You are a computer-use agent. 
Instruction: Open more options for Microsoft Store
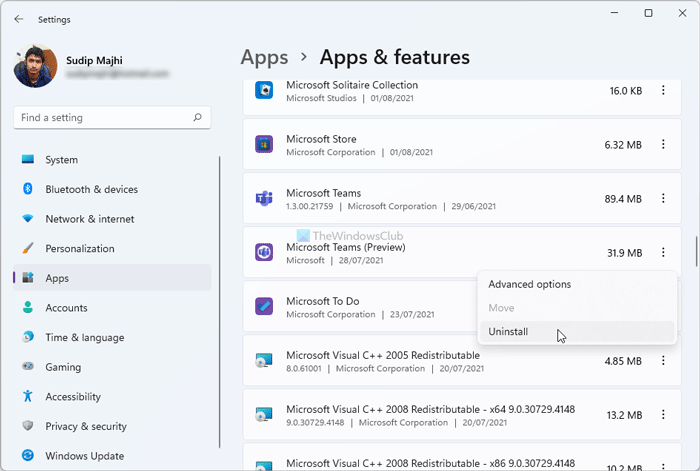click(x=663, y=145)
